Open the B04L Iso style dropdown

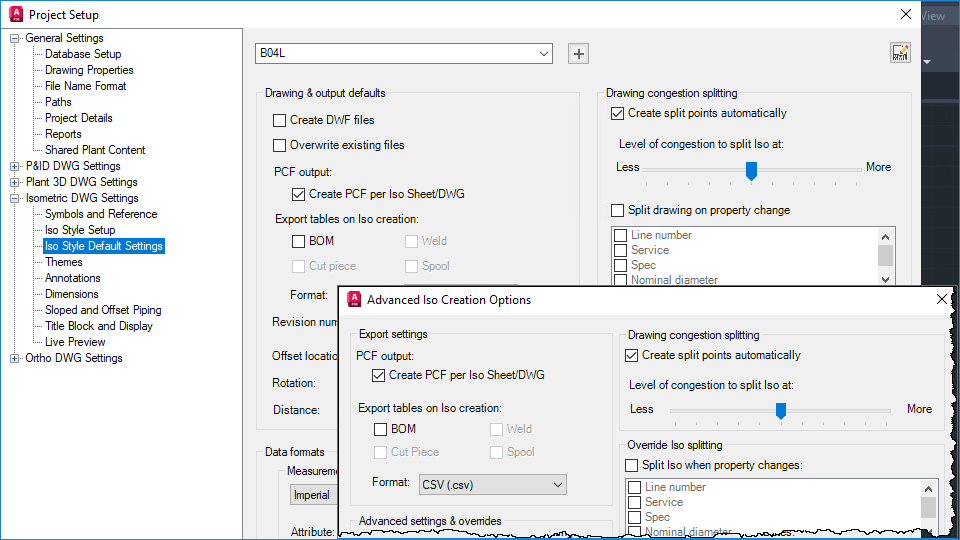point(404,53)
